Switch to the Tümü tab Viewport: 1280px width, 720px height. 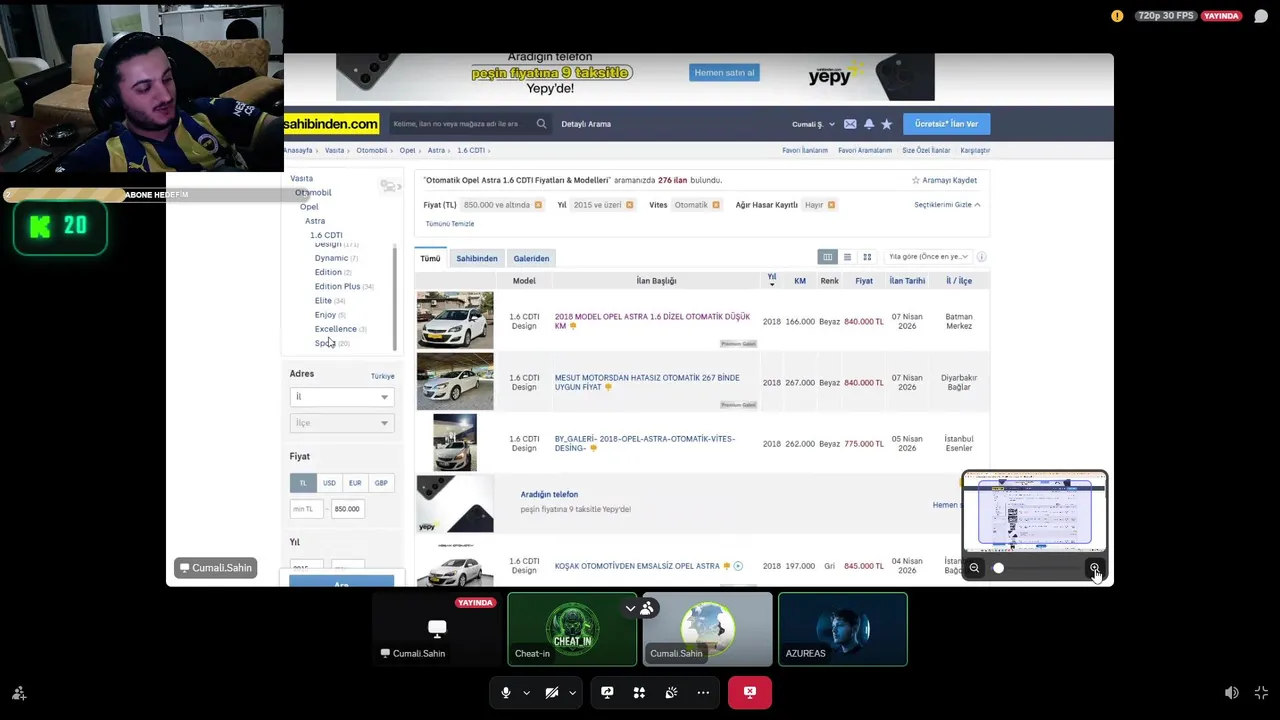pyautogui.click(x=430, y=258)
